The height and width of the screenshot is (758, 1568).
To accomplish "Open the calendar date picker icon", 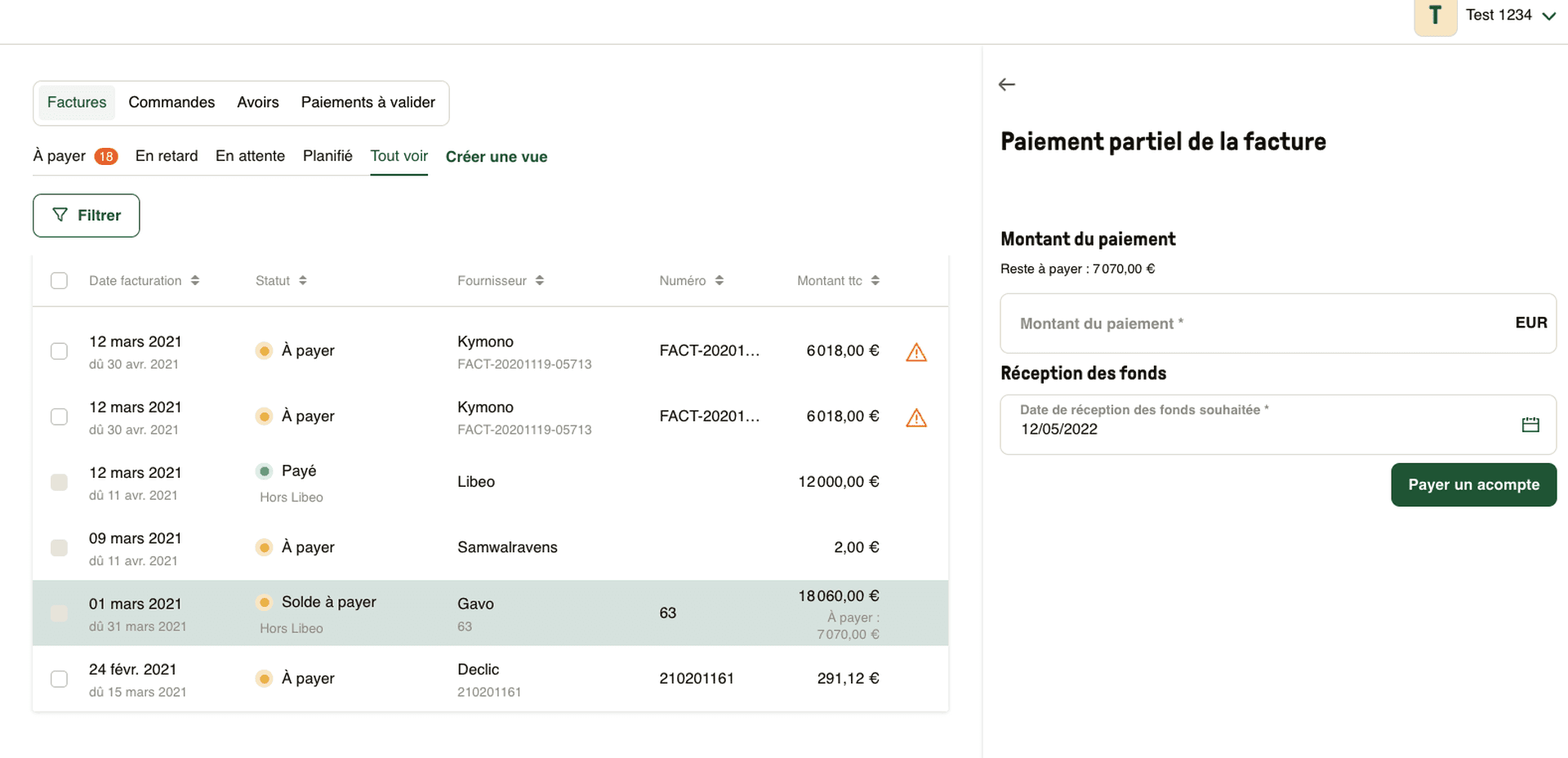I will coord(1530,425).
